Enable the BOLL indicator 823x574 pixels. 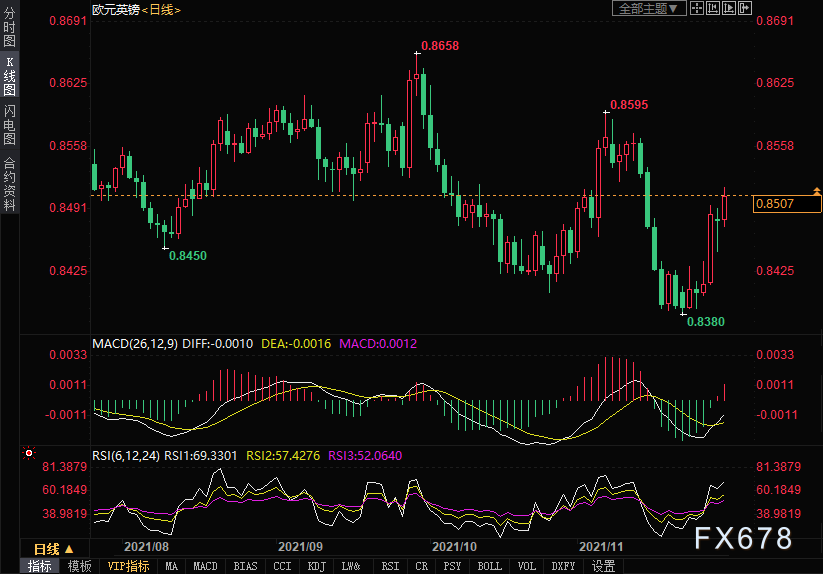point(490,566)
